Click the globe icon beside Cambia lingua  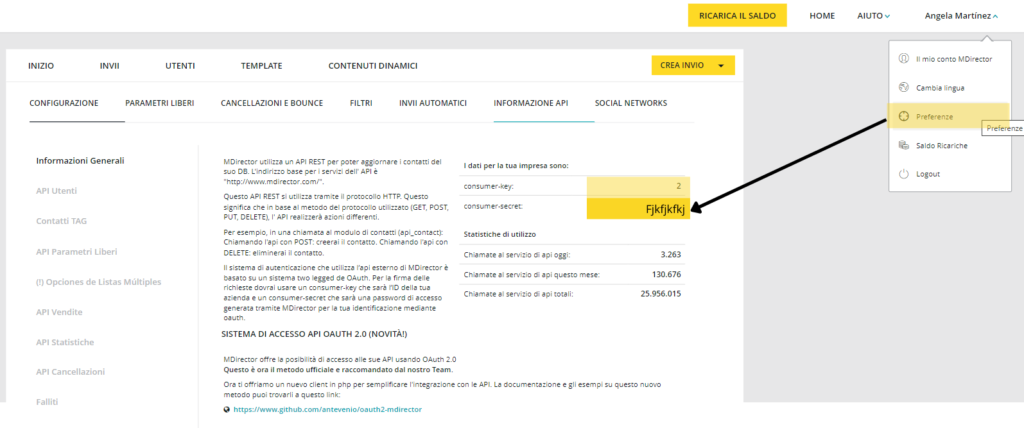click(x=904, y=88)
